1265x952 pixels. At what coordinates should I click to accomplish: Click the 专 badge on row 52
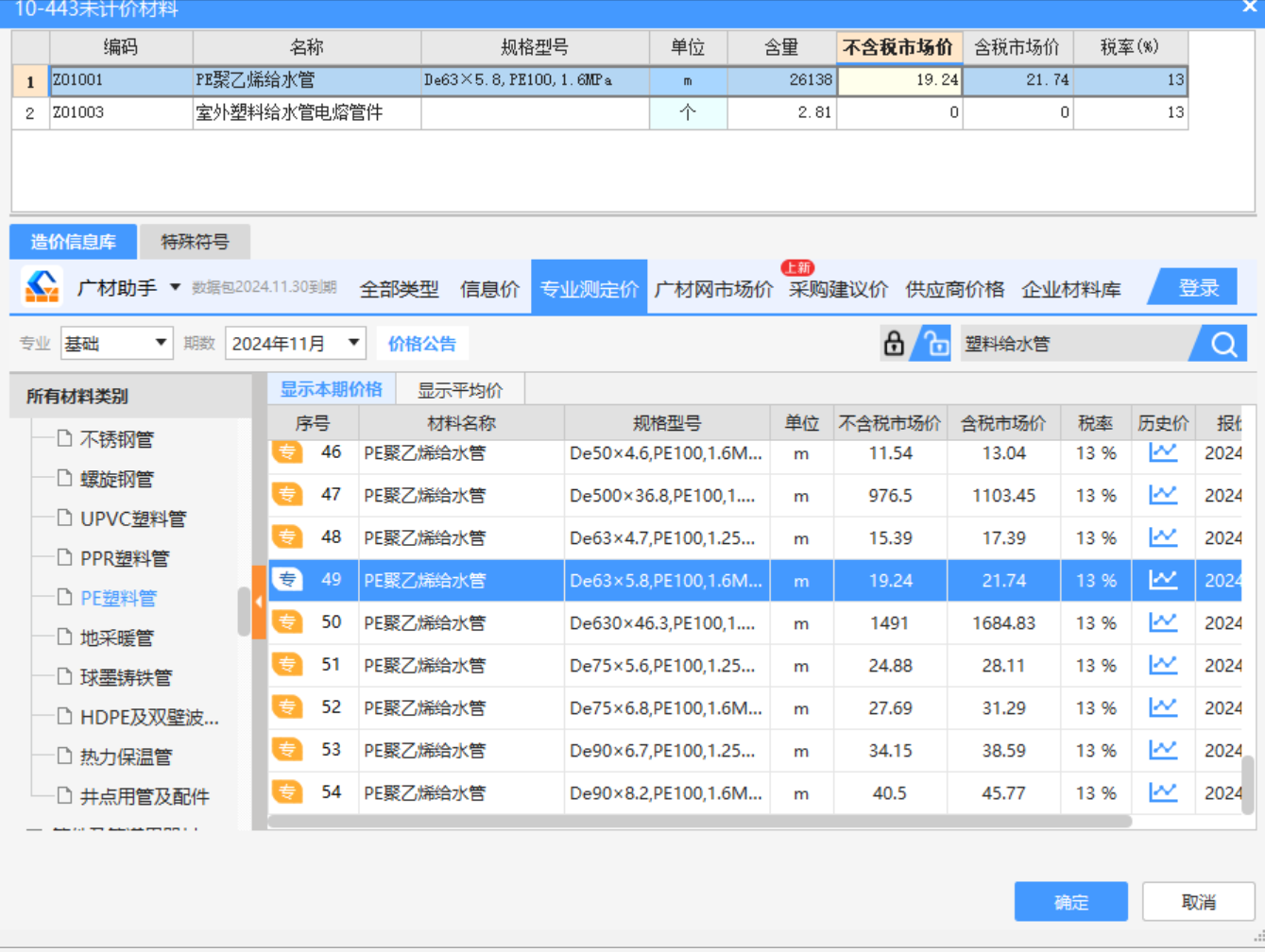point(287,706)
